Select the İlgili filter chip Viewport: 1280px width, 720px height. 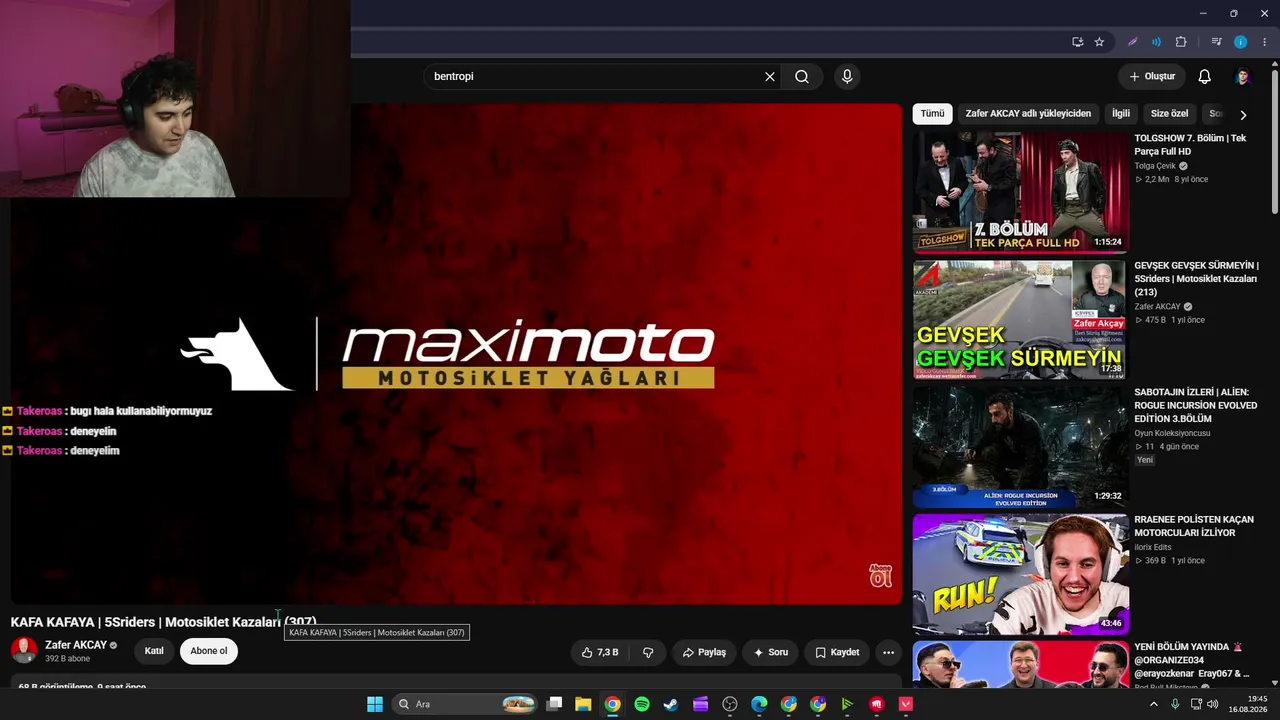point(1121,114)
